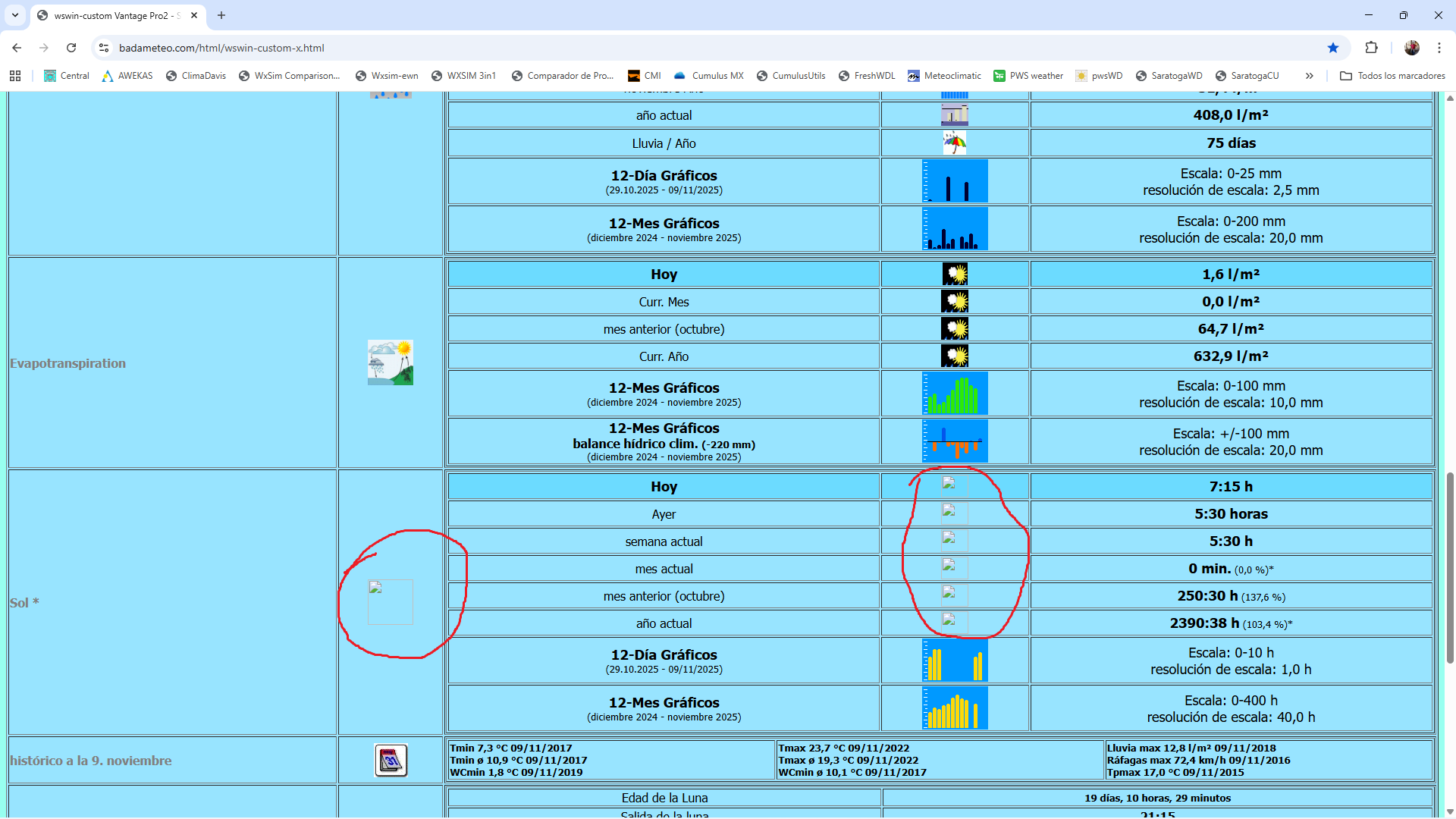The height and width of the screenshot is (819, 1456).
Task: Click the sun icon in Hoy evapotranspiration row
Action: [x=955, y=274]
